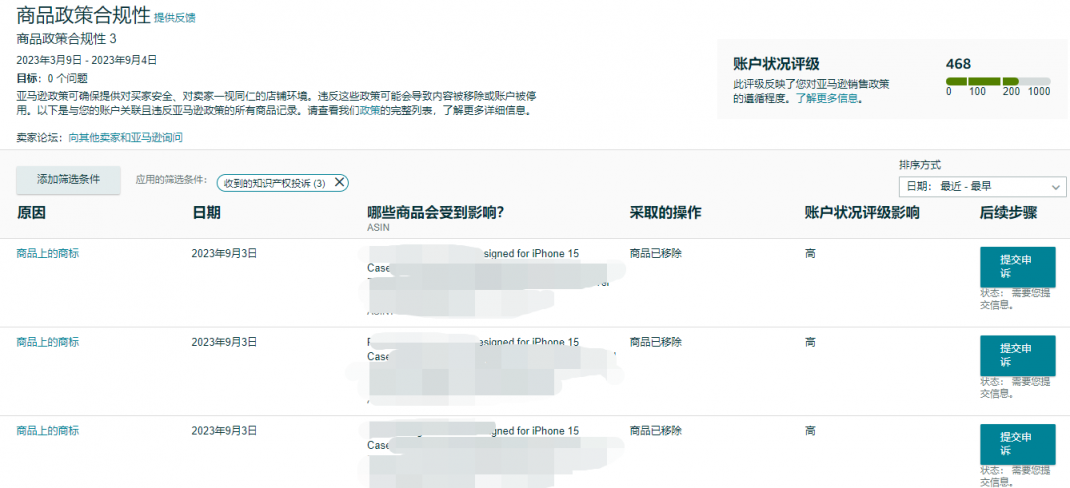Click the 目标: 0 个问题 line
The image size is (1070, 488).
coord(52,78)
